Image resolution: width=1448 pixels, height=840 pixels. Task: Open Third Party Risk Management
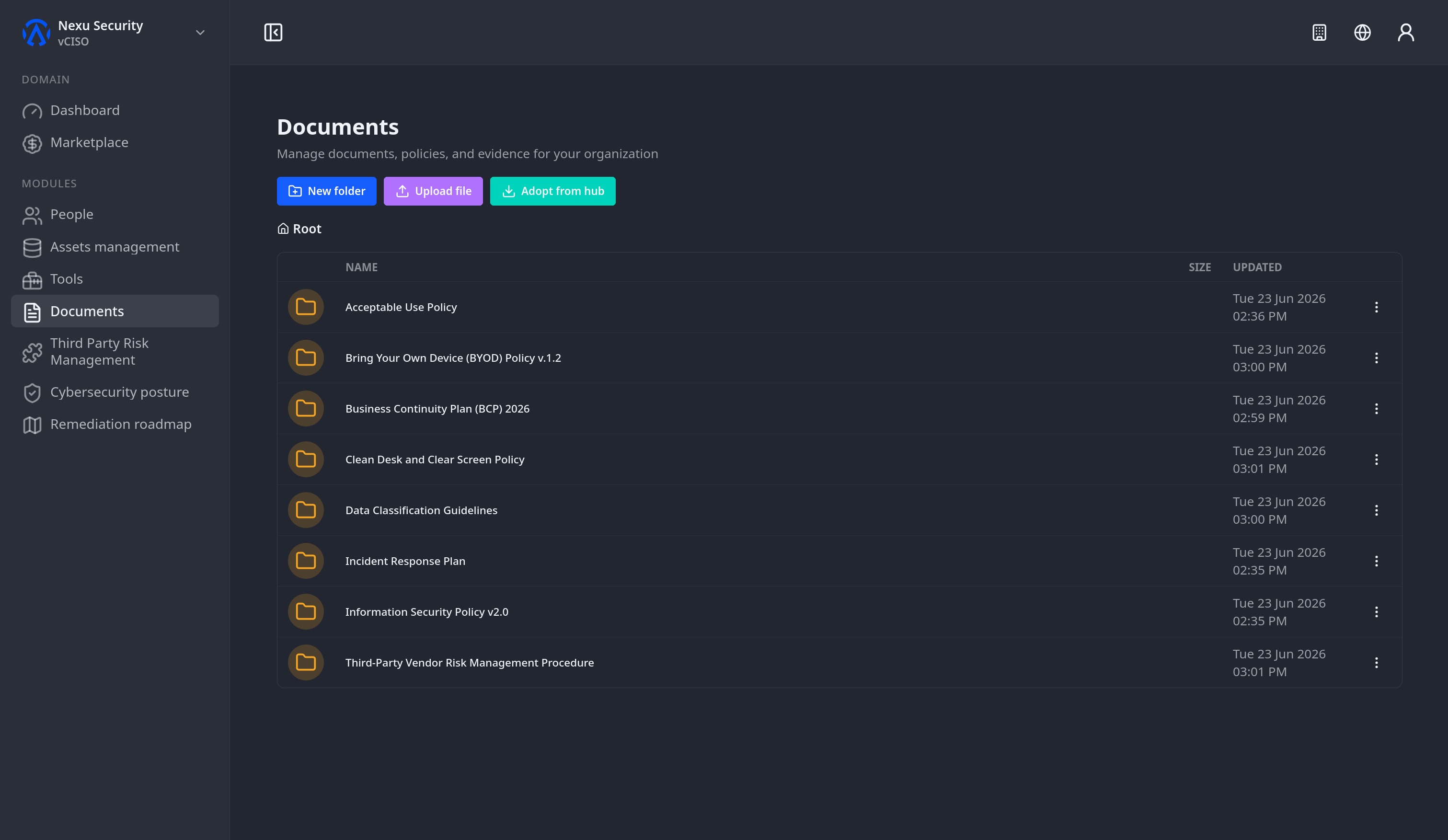tap(115, 352)
